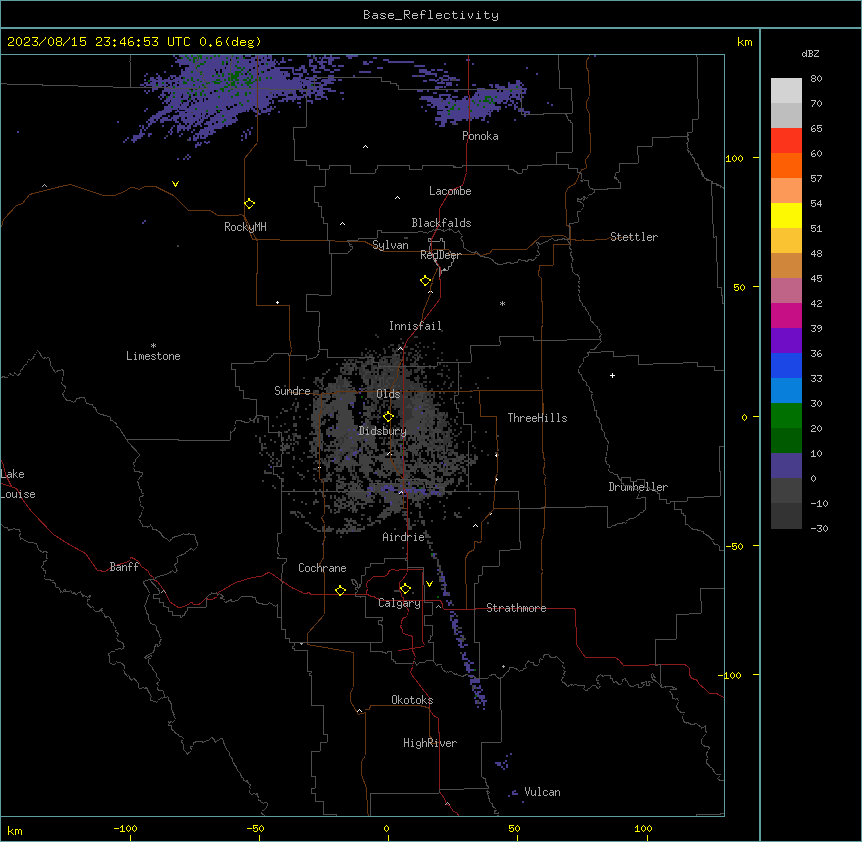Click the HighRiver label
This screenshot has height=842, width=862.
click(430, 743)
